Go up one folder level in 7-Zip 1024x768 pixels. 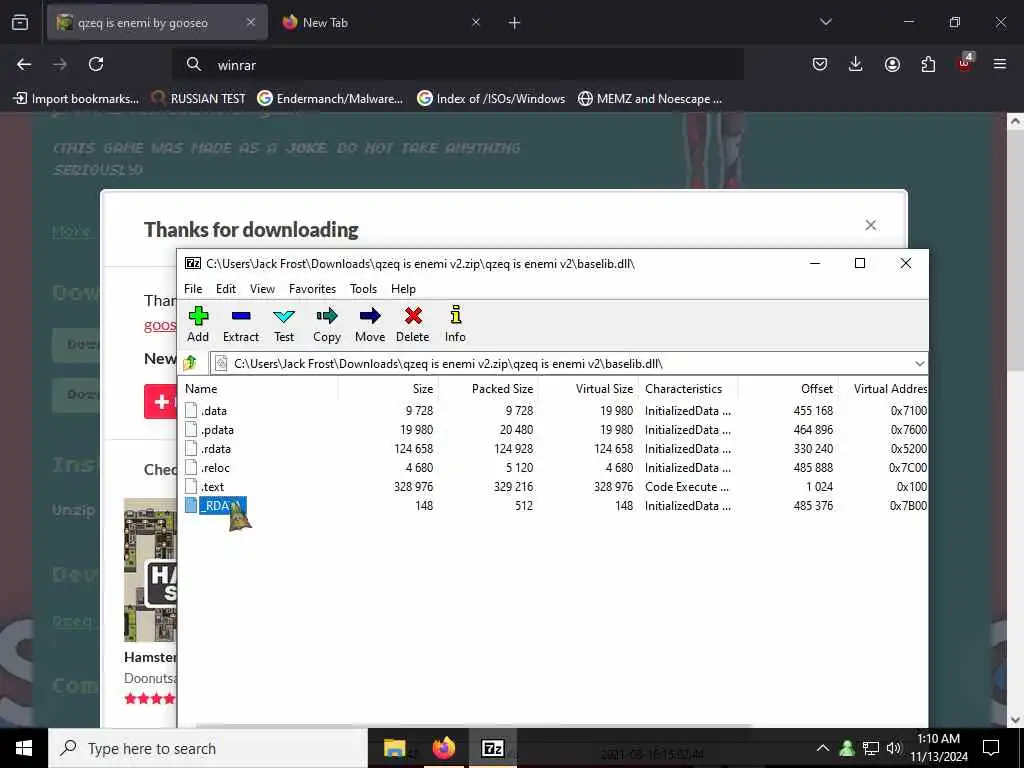click(190, 363)
